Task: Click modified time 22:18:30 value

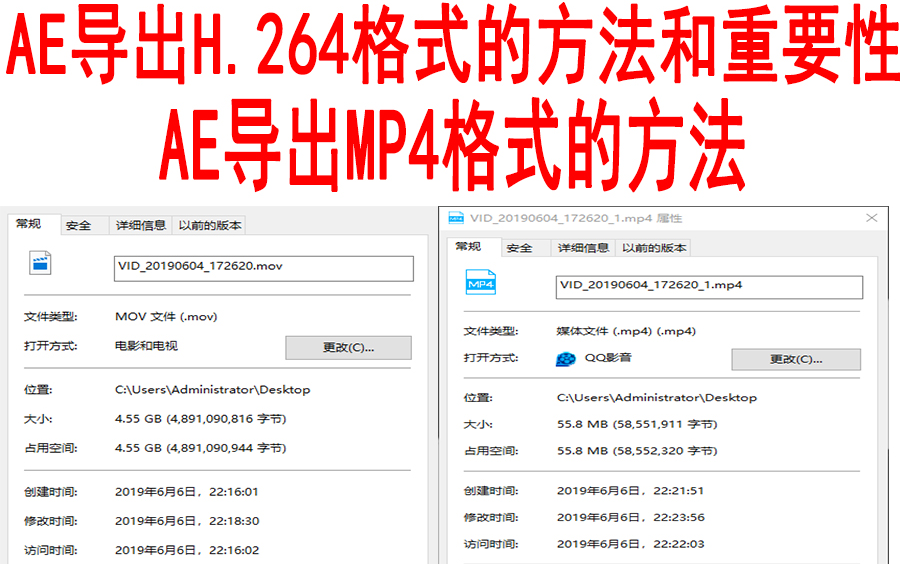Action: pos(187,521)
